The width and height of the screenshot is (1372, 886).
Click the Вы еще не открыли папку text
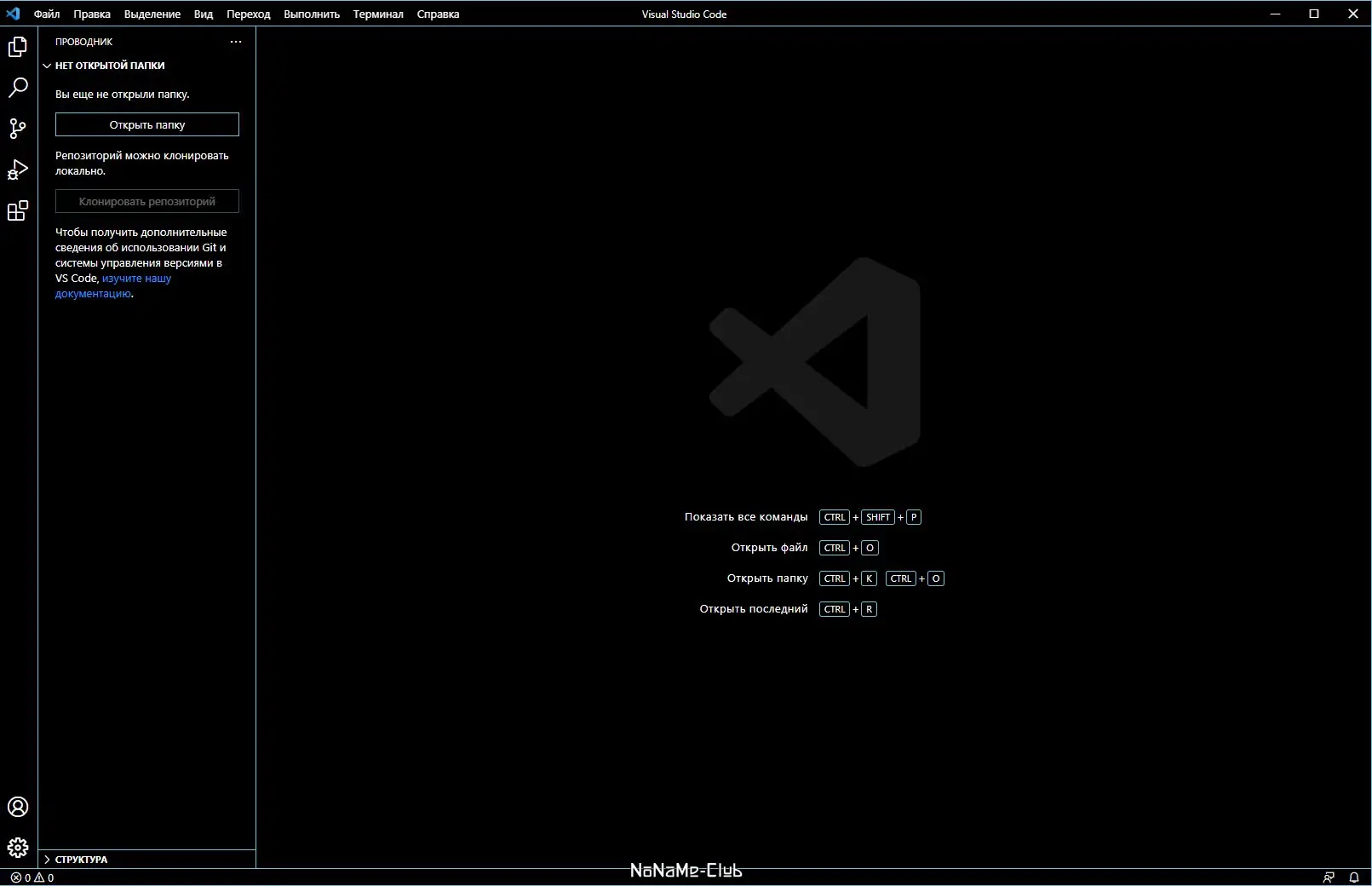[123, 95]
